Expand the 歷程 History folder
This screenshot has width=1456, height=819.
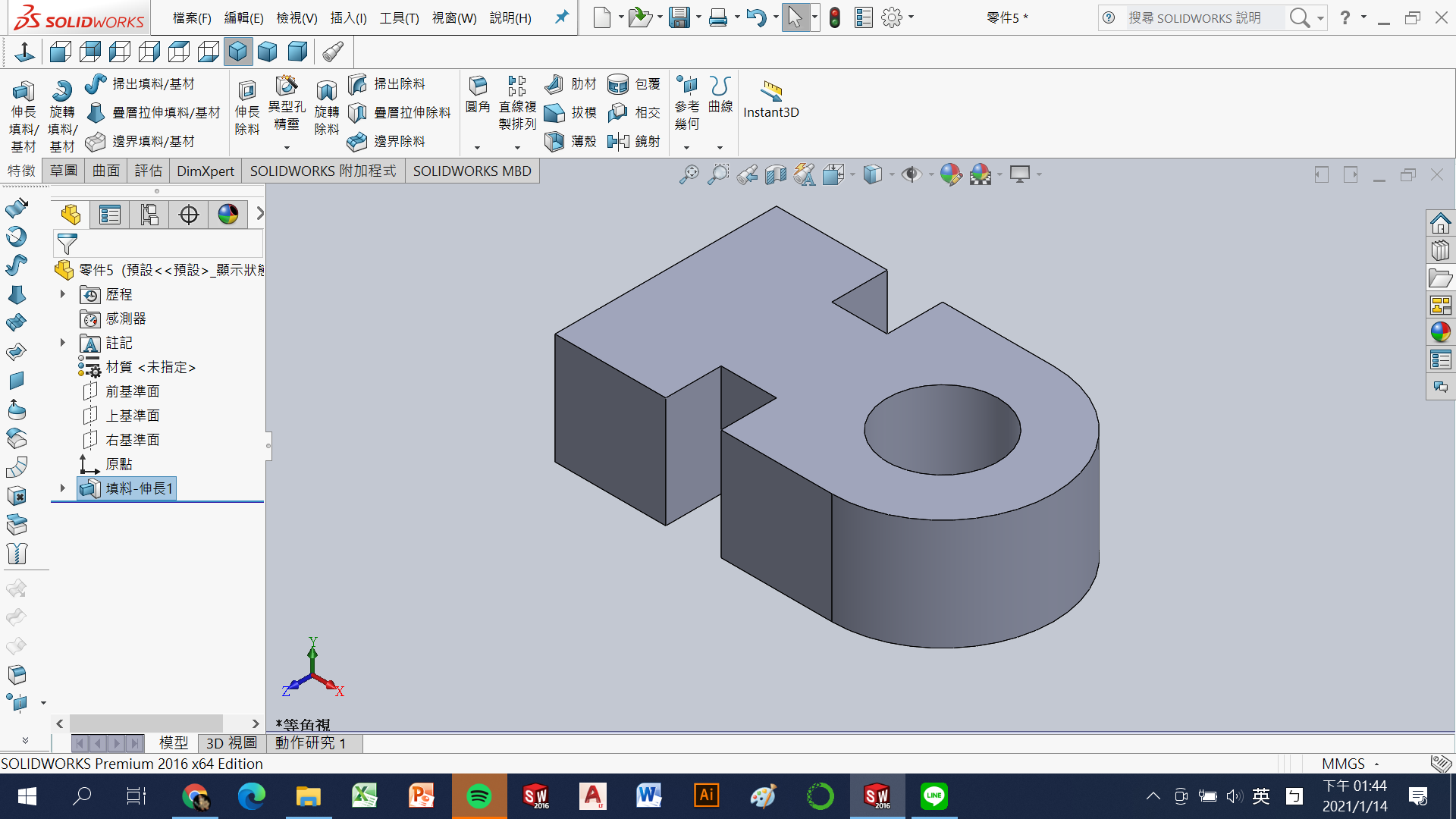63,294
